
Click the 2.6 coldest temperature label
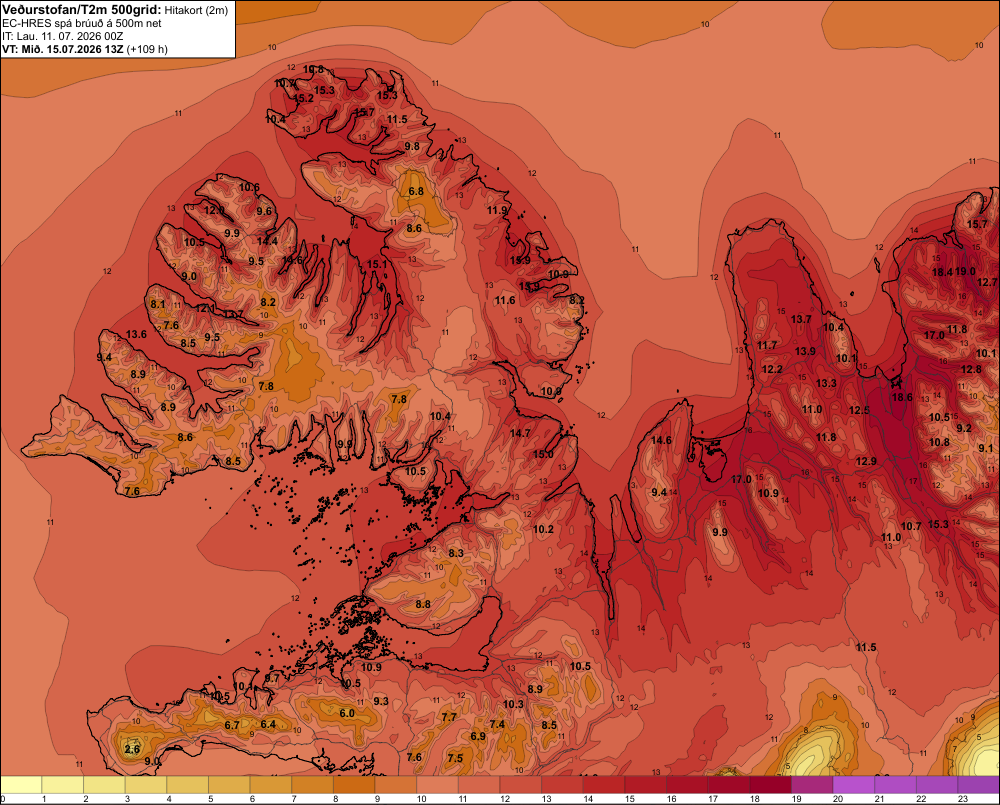[x=132, y=749]
